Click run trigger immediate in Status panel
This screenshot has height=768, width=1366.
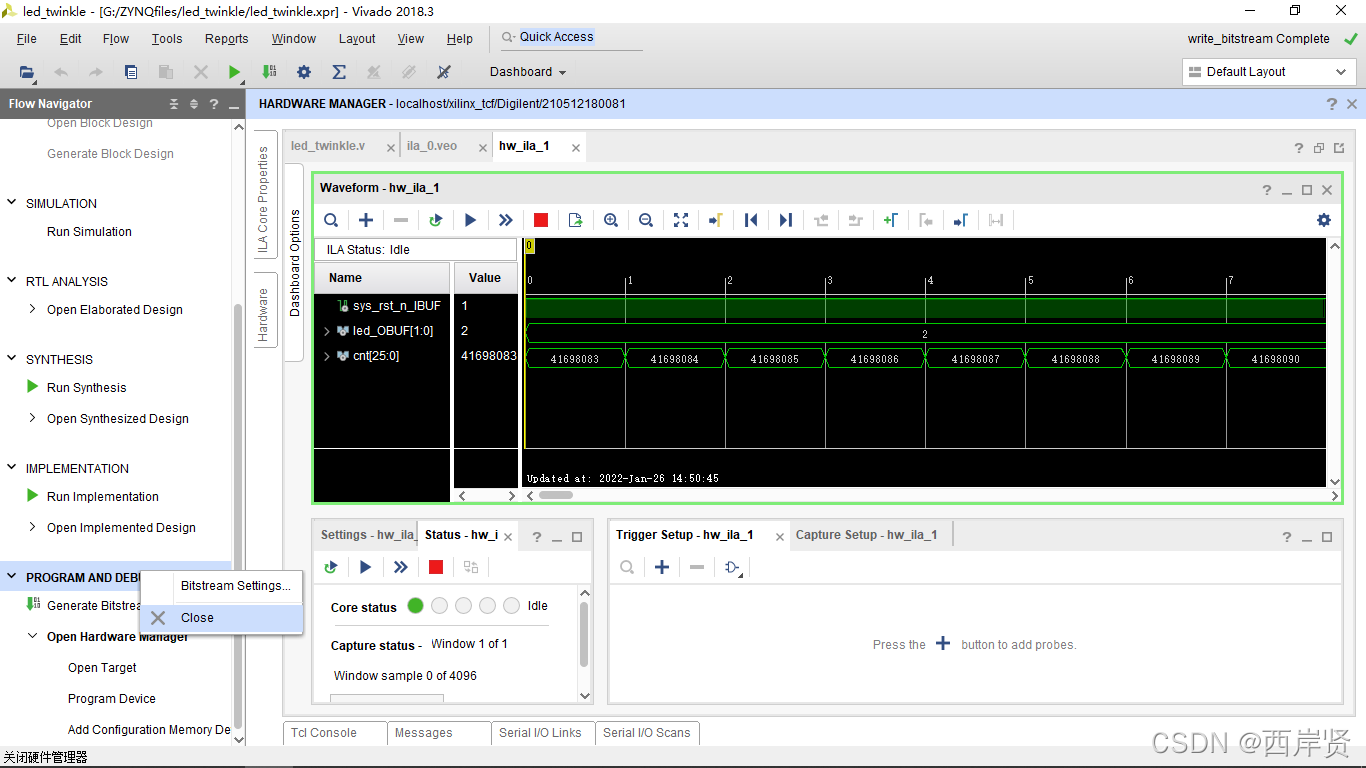point(401,567)
